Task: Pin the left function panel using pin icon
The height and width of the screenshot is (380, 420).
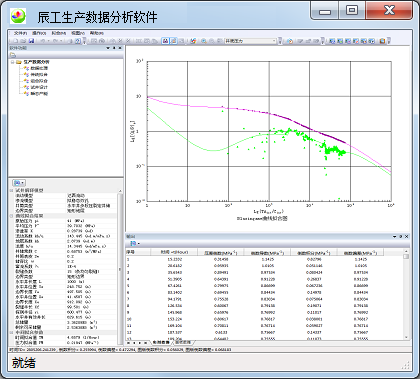Action: click(x=114, y=48)
